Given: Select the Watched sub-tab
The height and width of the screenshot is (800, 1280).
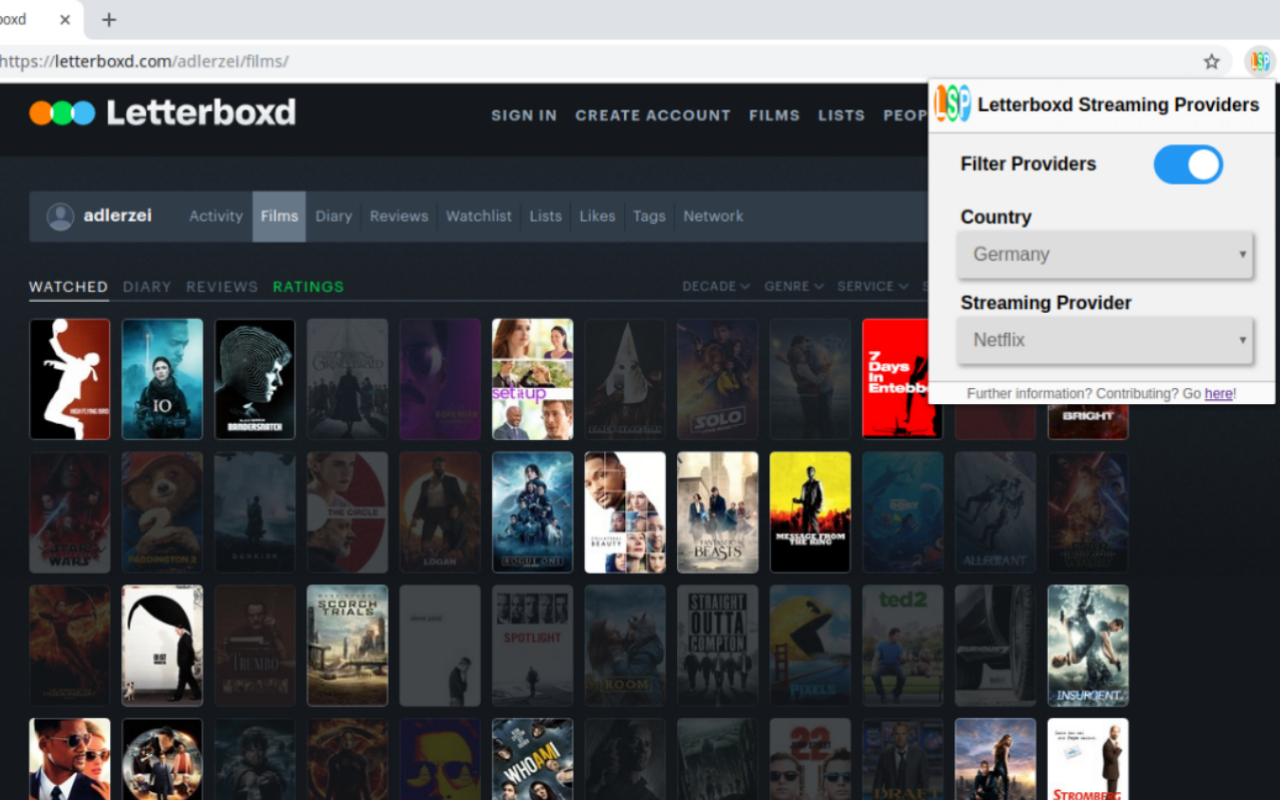Looking at the screenshot, I should click(x=68, y=287).
